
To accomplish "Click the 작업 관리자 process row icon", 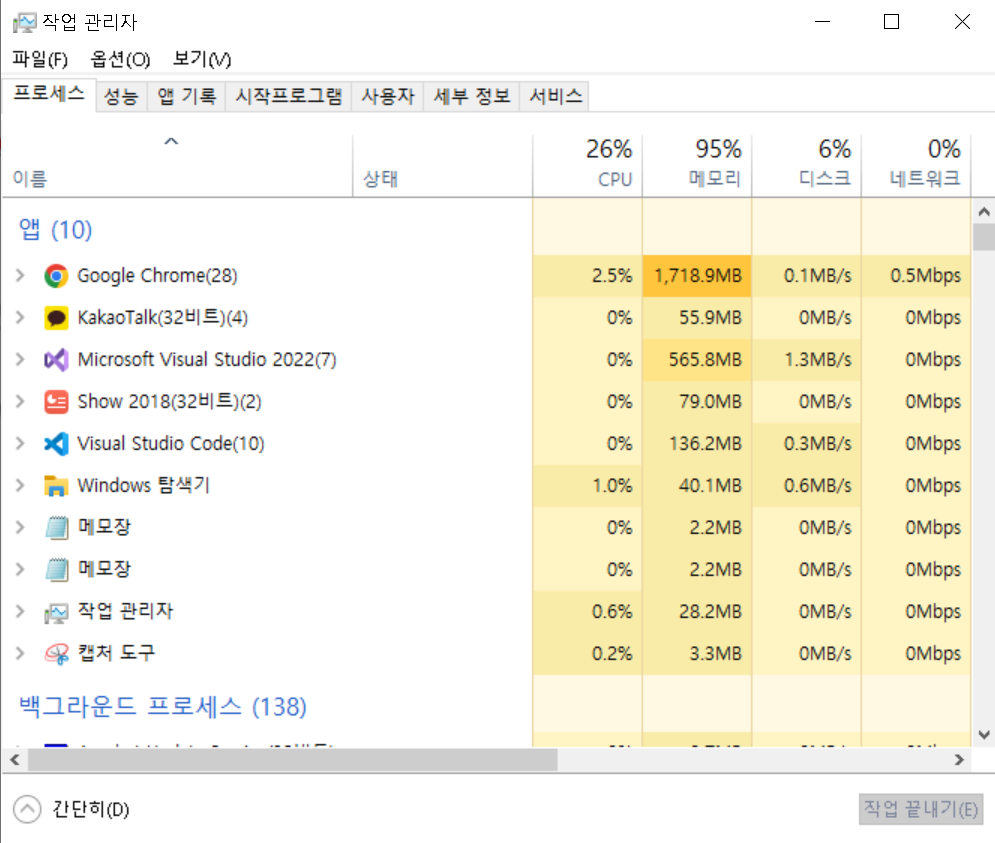I will coord(56,613).
